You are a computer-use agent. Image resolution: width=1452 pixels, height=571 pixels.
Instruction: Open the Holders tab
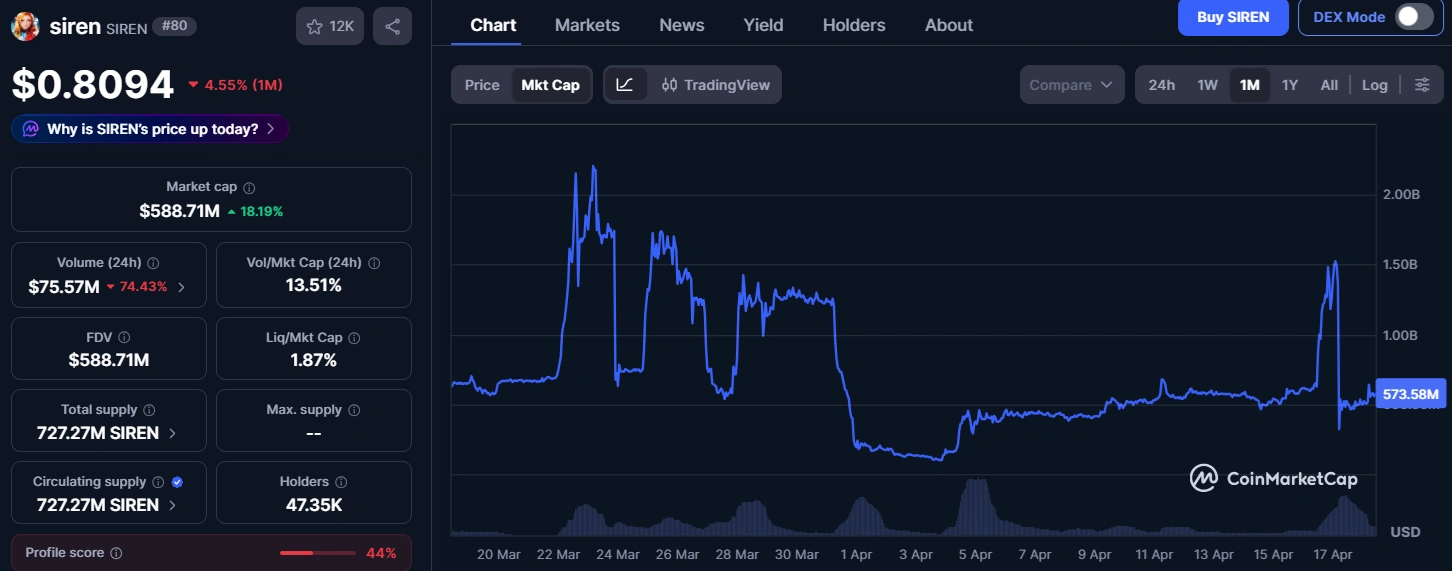click(854, 25)
